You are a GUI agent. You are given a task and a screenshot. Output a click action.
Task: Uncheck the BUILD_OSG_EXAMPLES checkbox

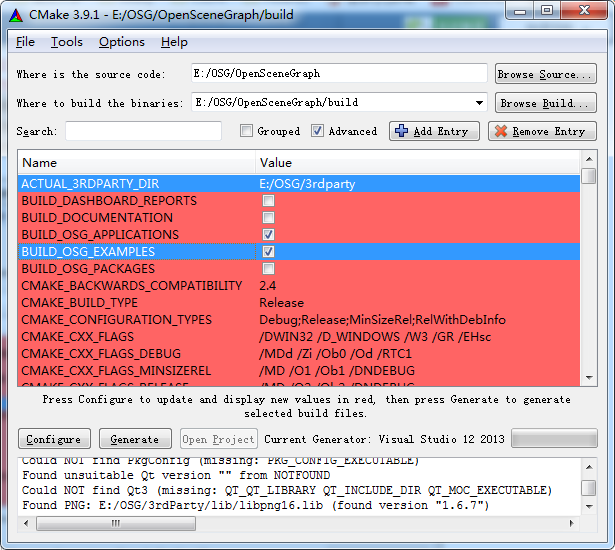tap(268, 252)
